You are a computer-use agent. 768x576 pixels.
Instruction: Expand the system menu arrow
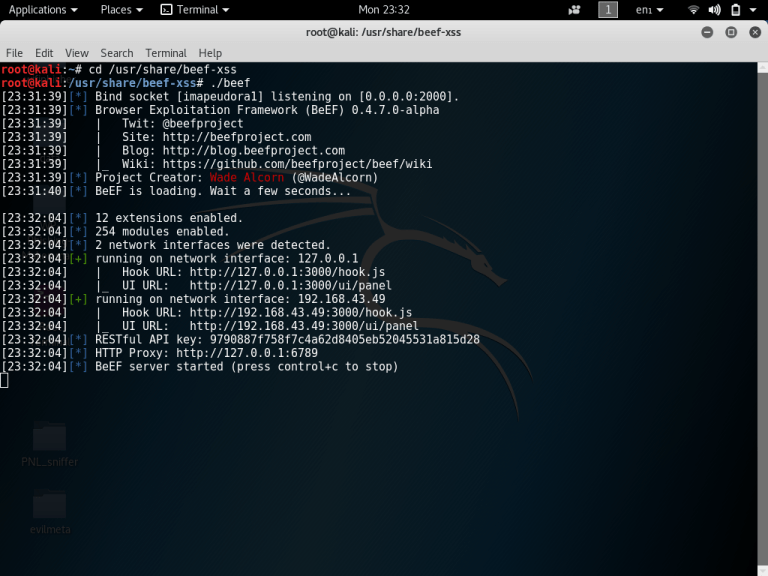(x=753, y=10)
